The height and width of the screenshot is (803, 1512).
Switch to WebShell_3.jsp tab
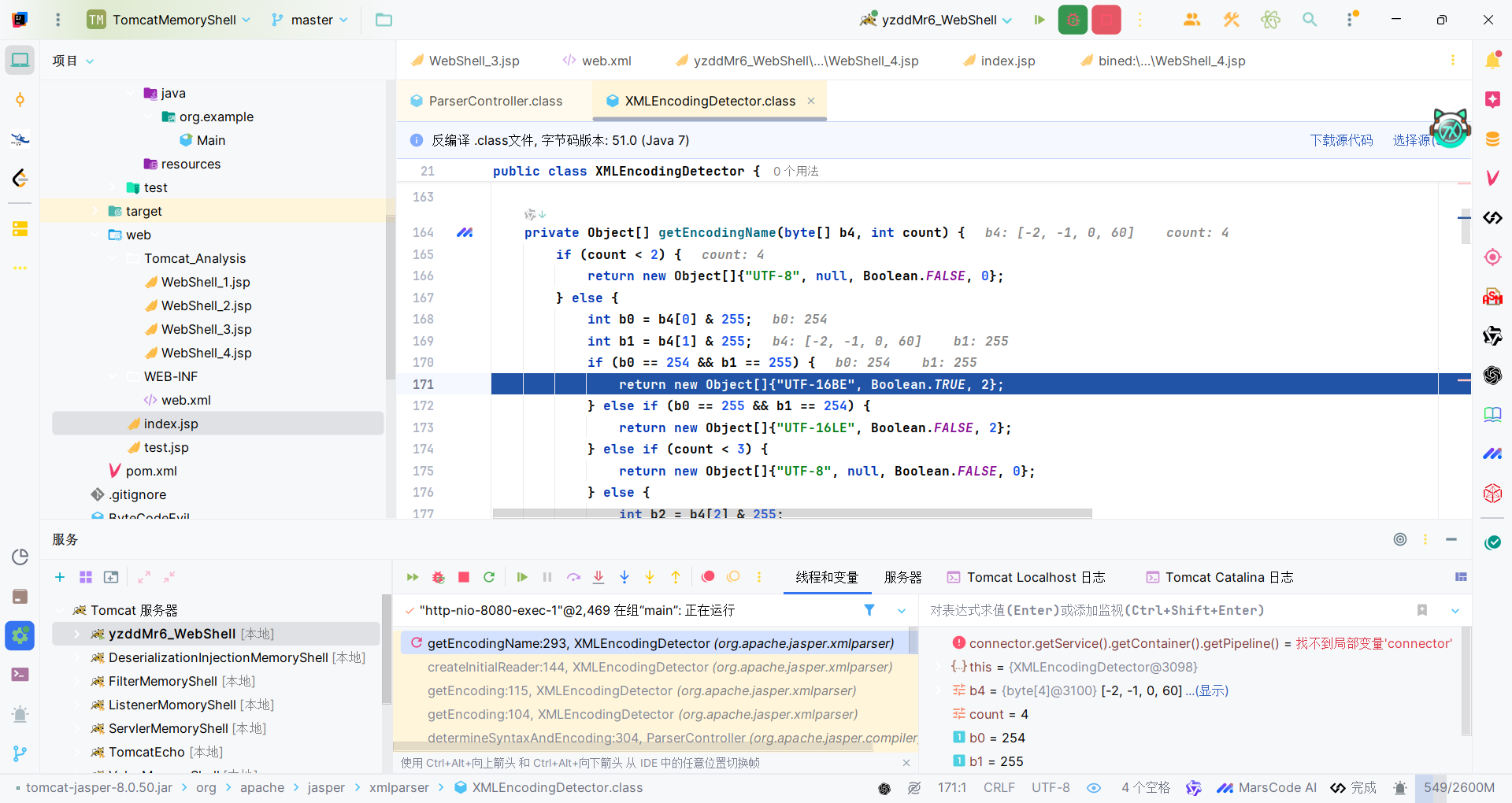pos(465,61)
